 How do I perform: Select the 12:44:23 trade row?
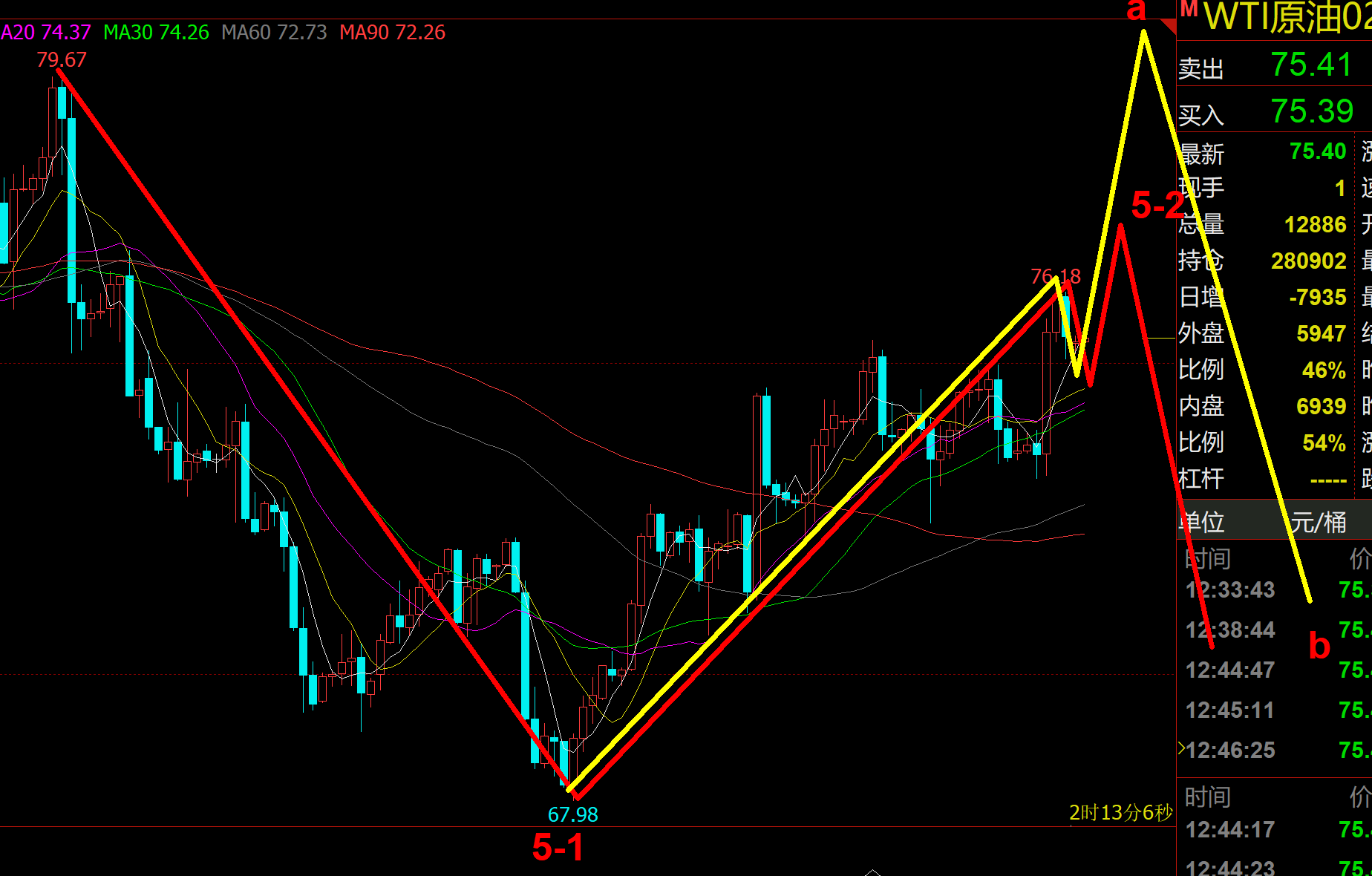pos(1275,867)
